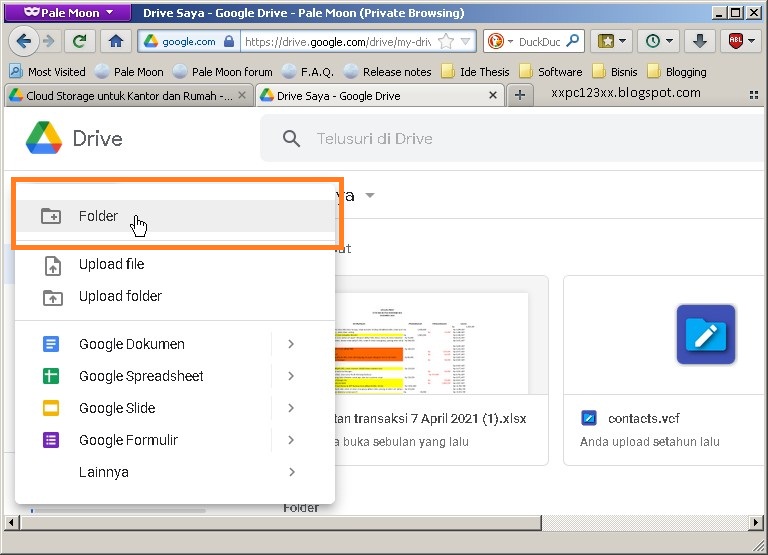Screen dimensions: 768x555
Task: Close the Drive Saya tab
Action: [493, 96]
